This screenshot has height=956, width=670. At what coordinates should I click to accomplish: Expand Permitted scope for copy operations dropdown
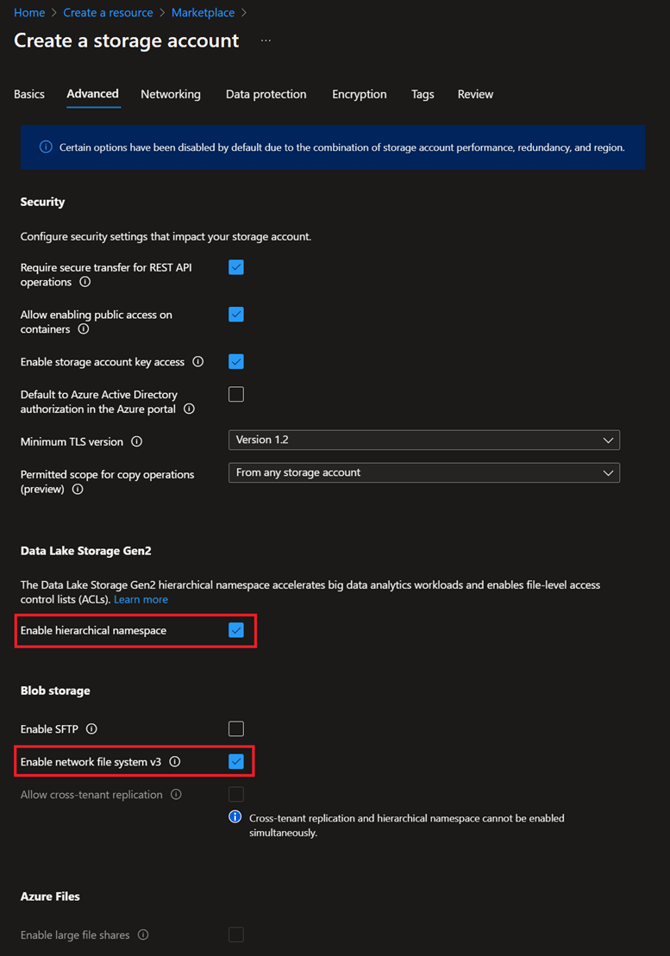[424, 473]
